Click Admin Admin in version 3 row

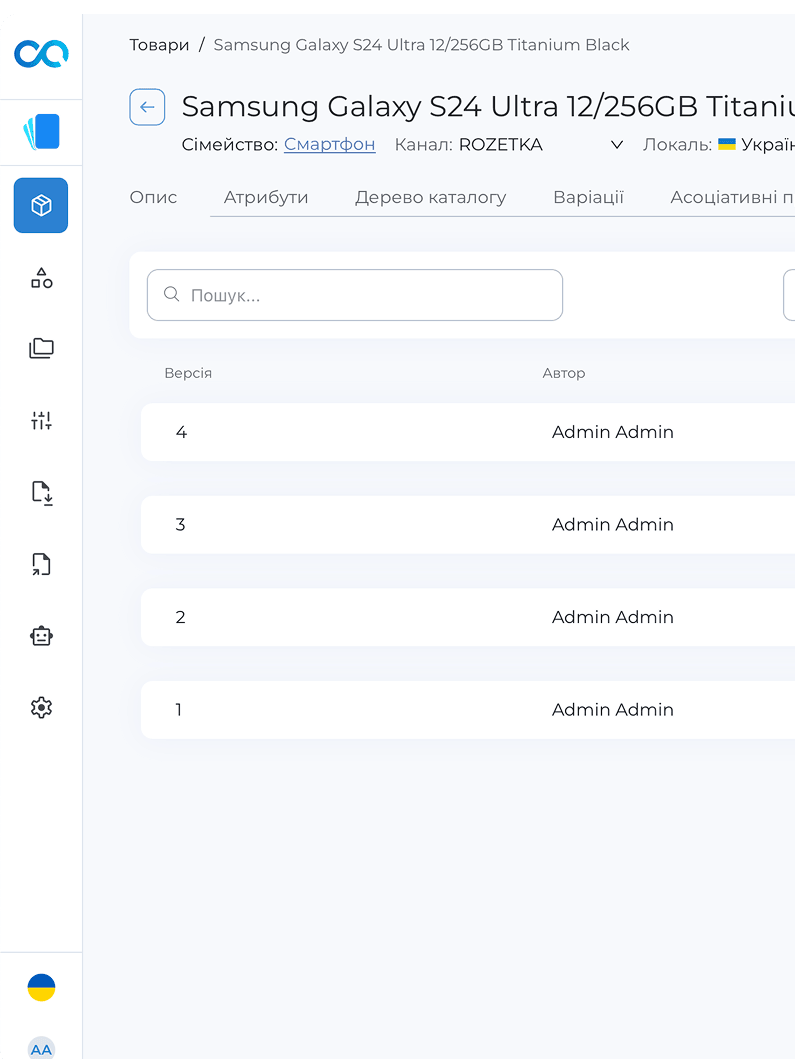(613, 525)
